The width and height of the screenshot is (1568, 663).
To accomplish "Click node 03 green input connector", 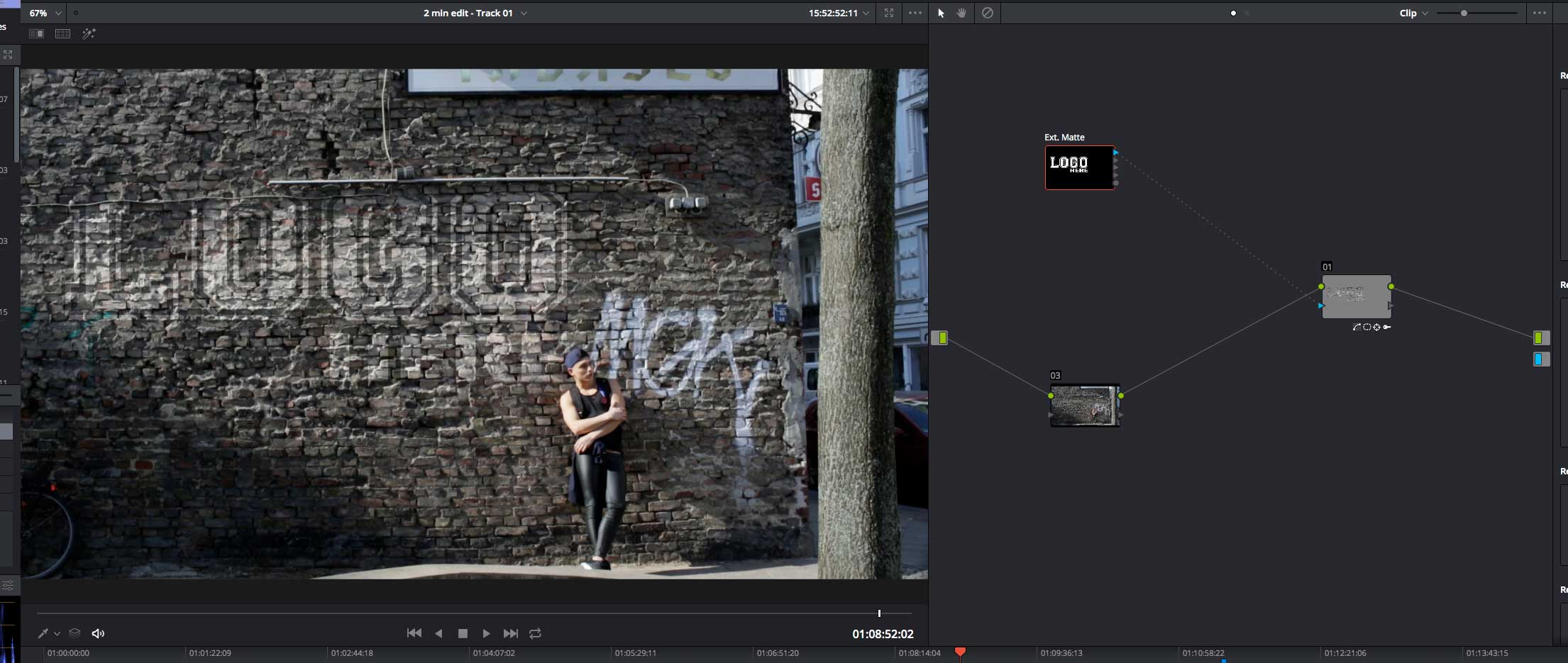I will 1051,396.
